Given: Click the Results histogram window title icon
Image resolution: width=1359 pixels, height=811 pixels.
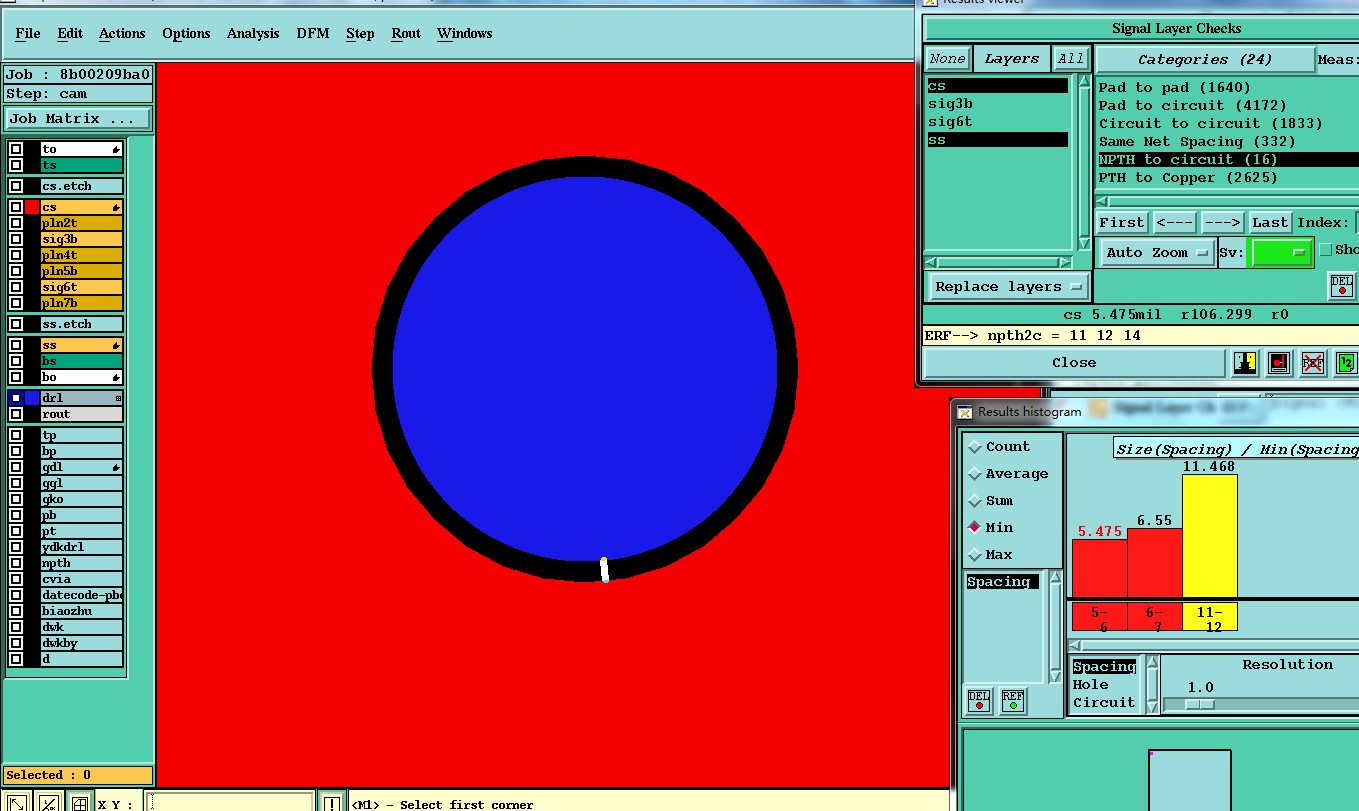Looking at the screenshot, I should (965, 412).
